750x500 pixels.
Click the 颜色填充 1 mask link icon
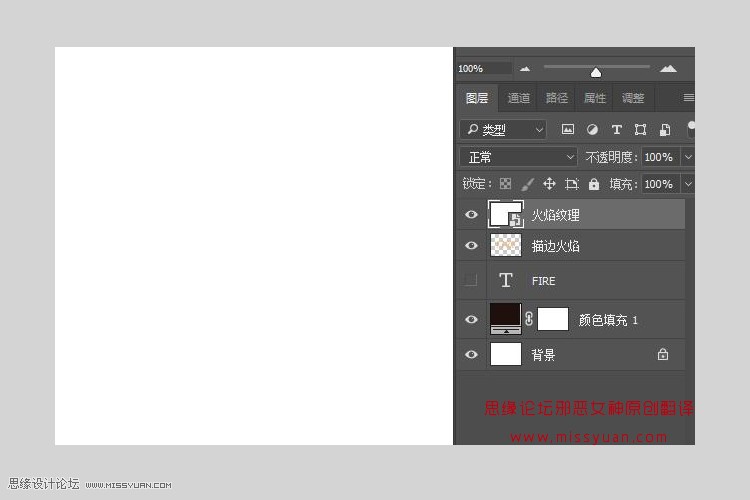coord(529,319)
